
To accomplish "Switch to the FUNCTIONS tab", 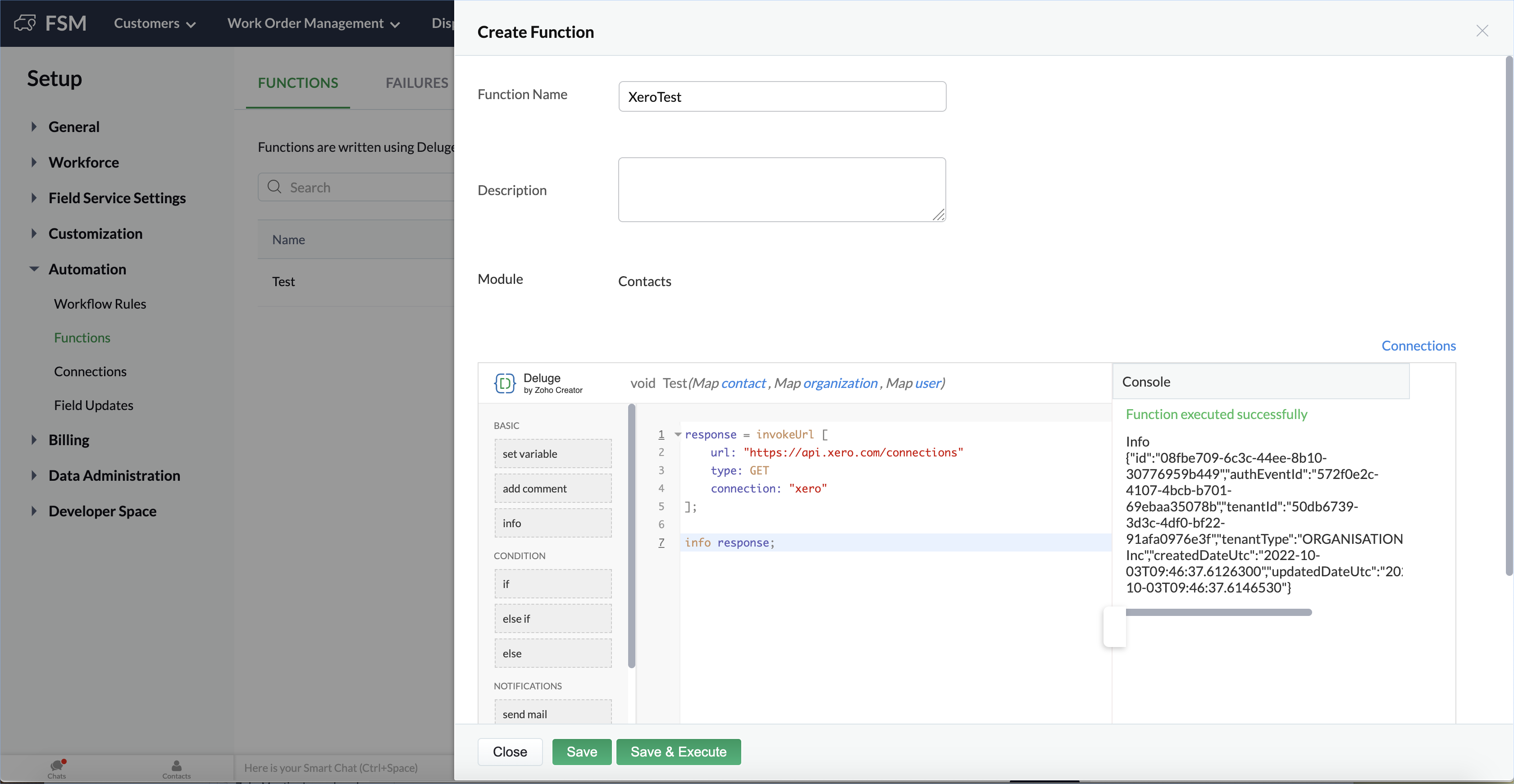I will click(x=297, y=83).
